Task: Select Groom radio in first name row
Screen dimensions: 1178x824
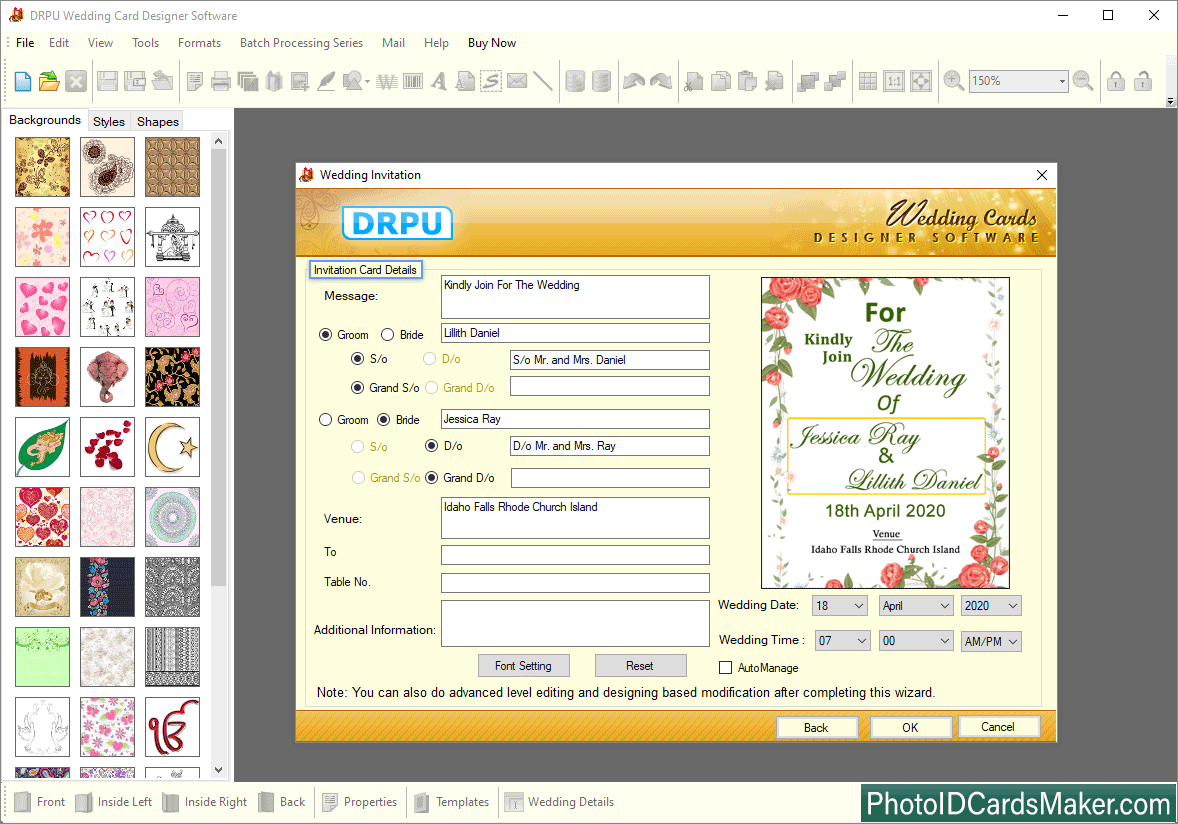Action: point(325,335)
